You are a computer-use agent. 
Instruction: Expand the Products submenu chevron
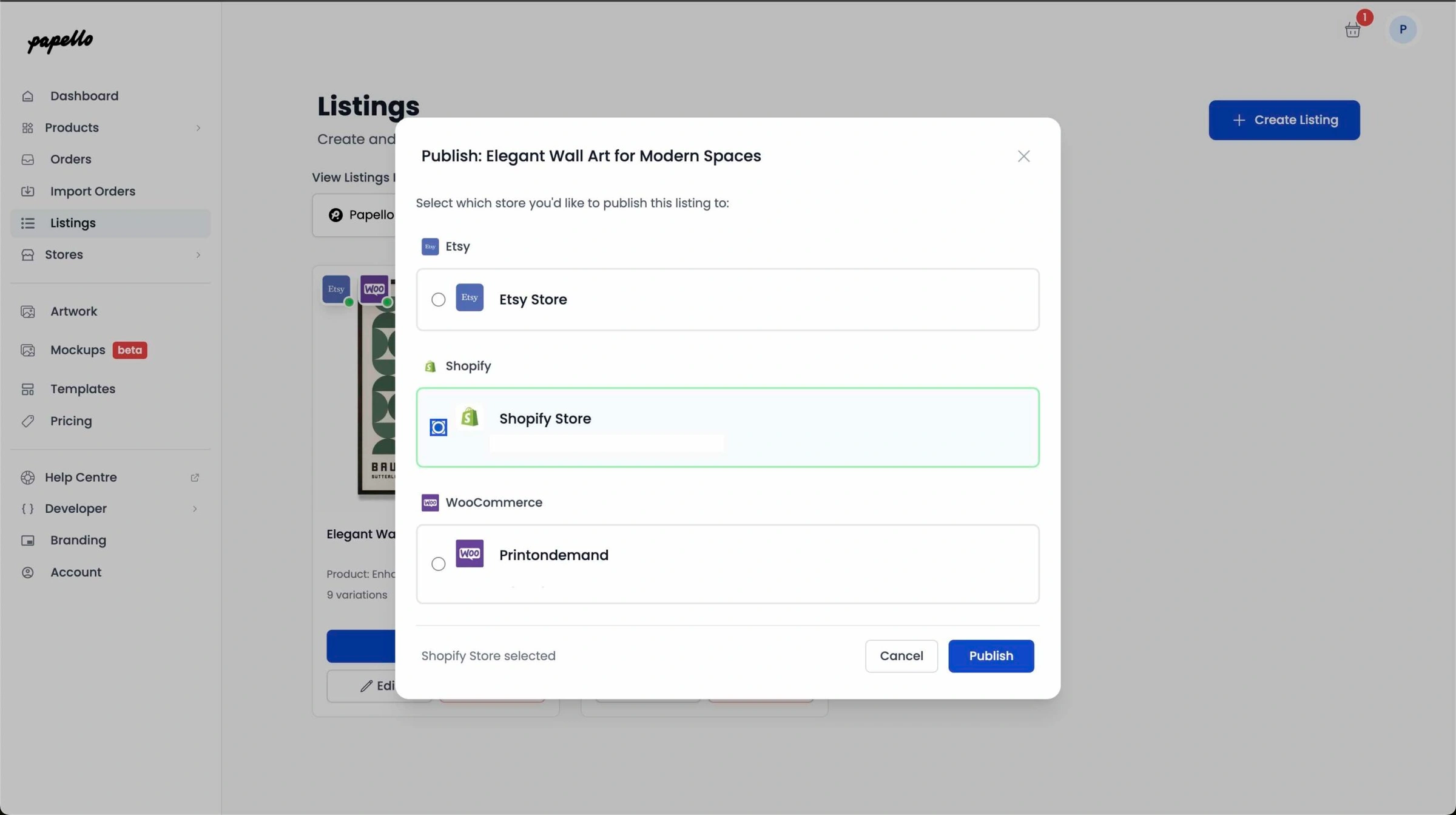tap(198, 128)
